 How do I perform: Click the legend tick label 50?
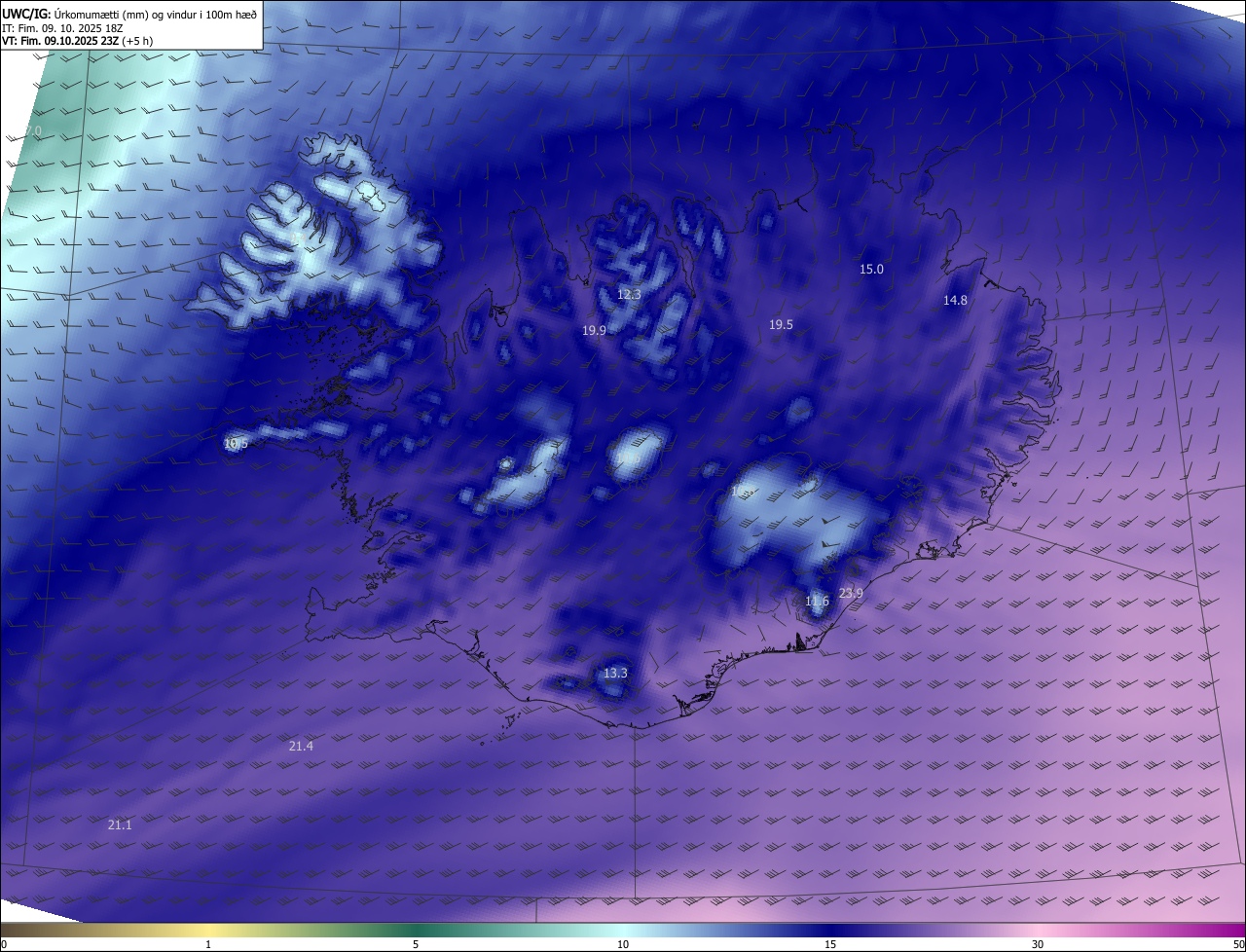[1238, 944]
